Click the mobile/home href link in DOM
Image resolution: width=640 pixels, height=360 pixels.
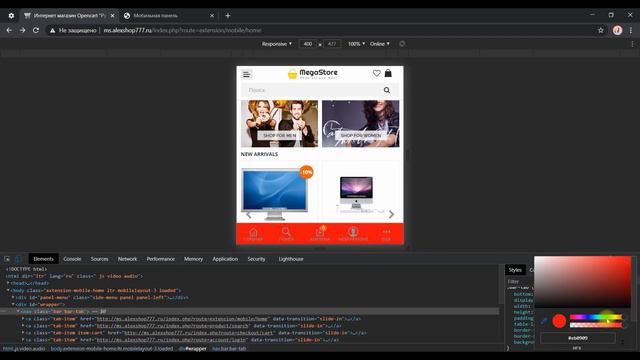pyautogui.click(x=182, y=319)
